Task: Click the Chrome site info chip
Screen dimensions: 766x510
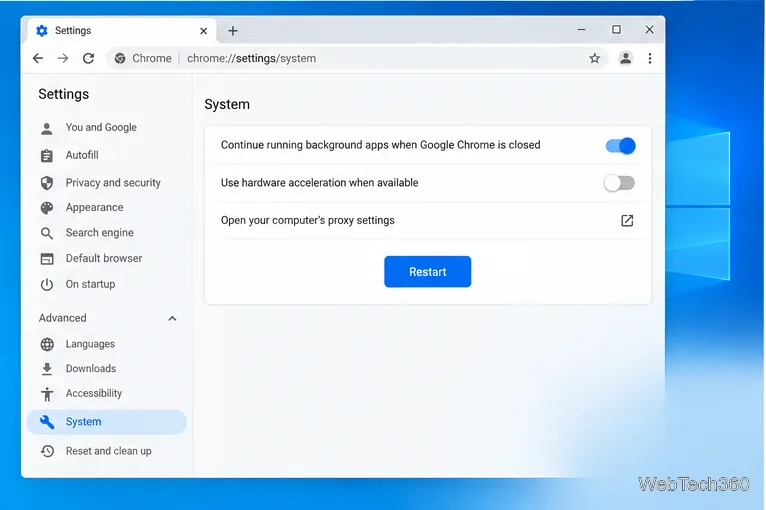Action: pyautogui.click(x=143, y=58)
